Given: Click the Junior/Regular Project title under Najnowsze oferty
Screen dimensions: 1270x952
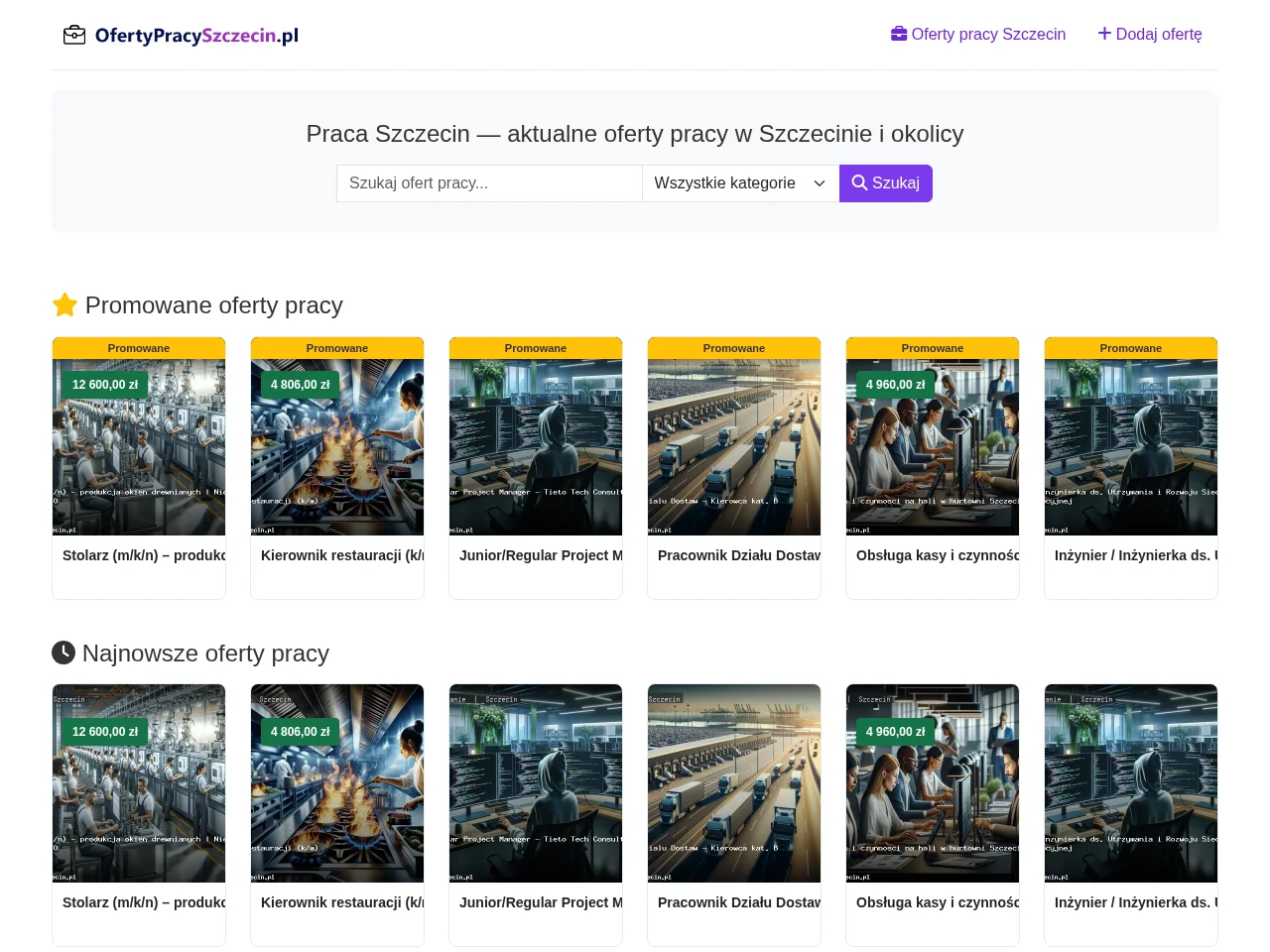Looking at the screenshot, I should [x=541, y=902].
